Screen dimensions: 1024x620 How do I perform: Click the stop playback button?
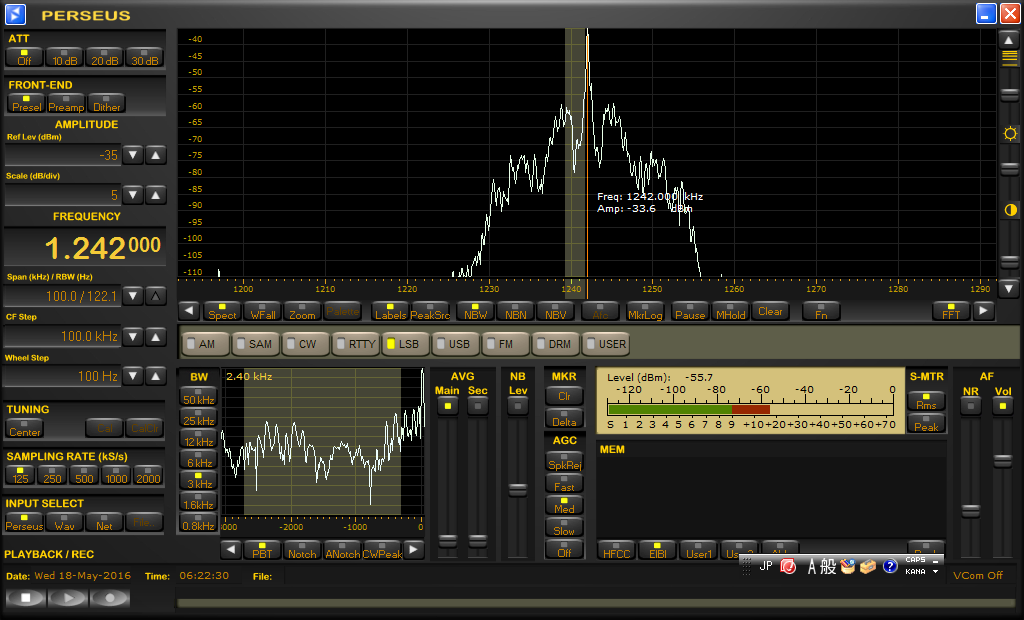point(25,598)
